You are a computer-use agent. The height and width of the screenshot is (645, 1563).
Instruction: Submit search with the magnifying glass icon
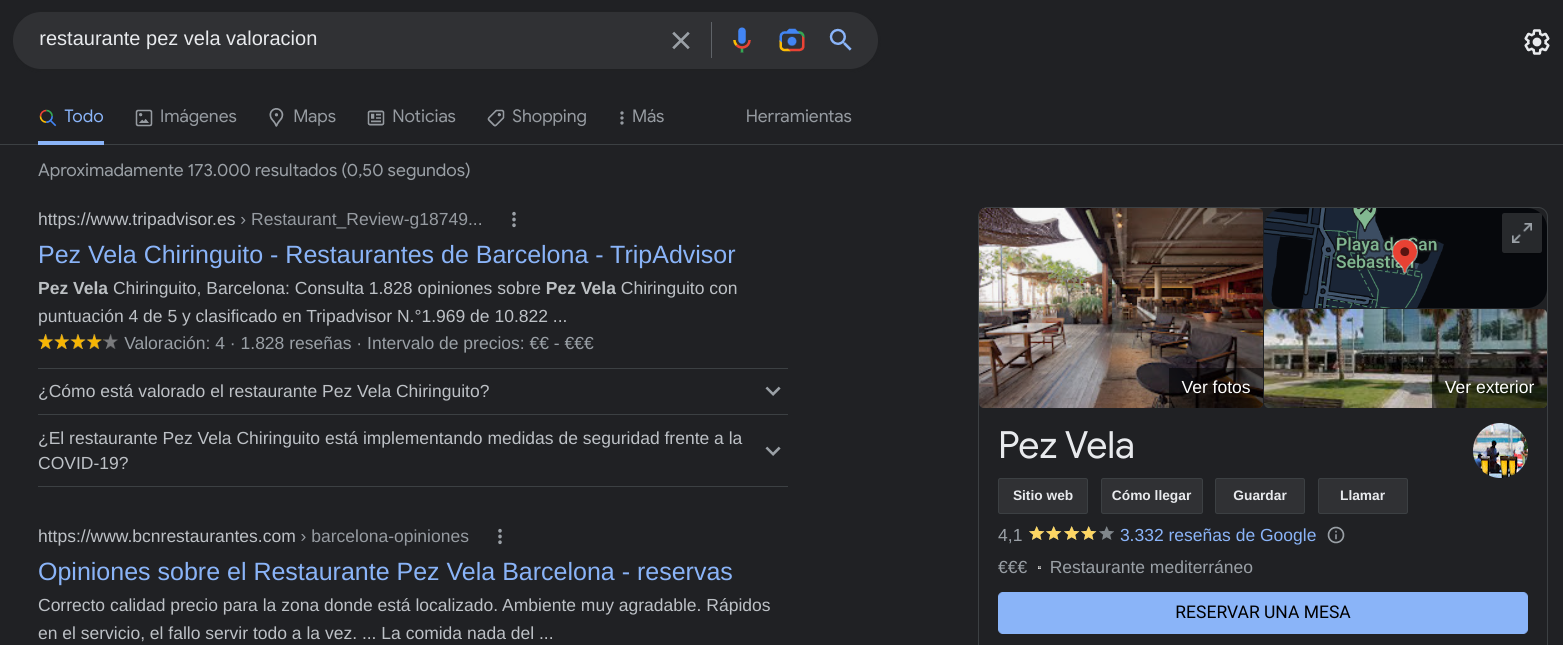[x=841, y=40]
